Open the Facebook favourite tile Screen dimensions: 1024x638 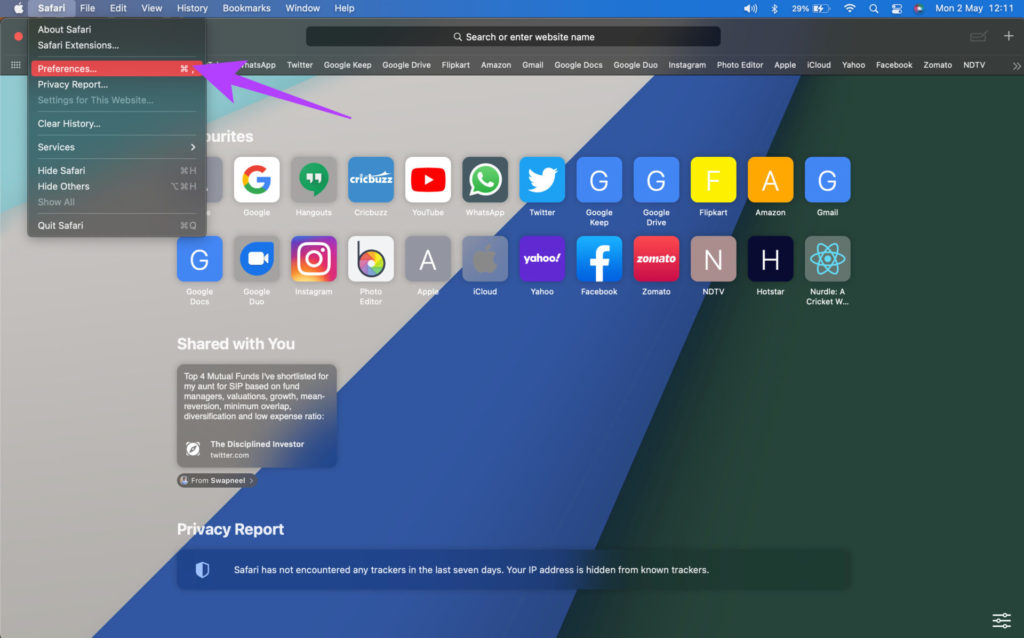pos(599,259)
